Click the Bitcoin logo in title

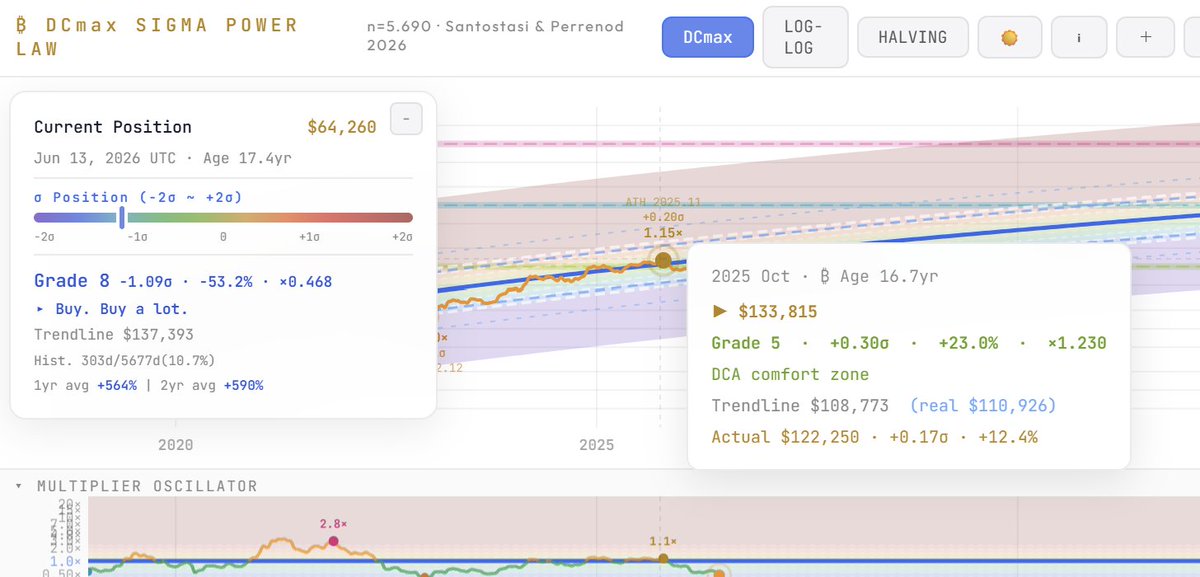click(x=21, y=25)
